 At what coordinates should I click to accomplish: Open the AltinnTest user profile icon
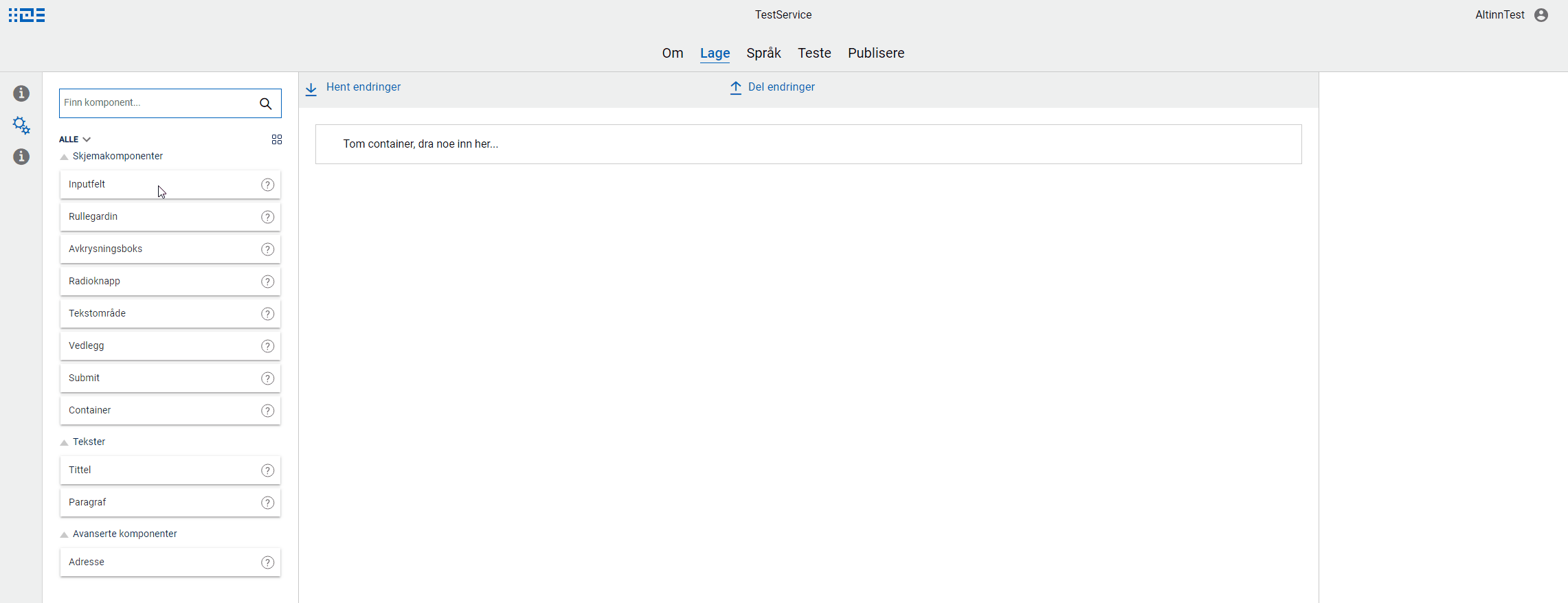1541,15
